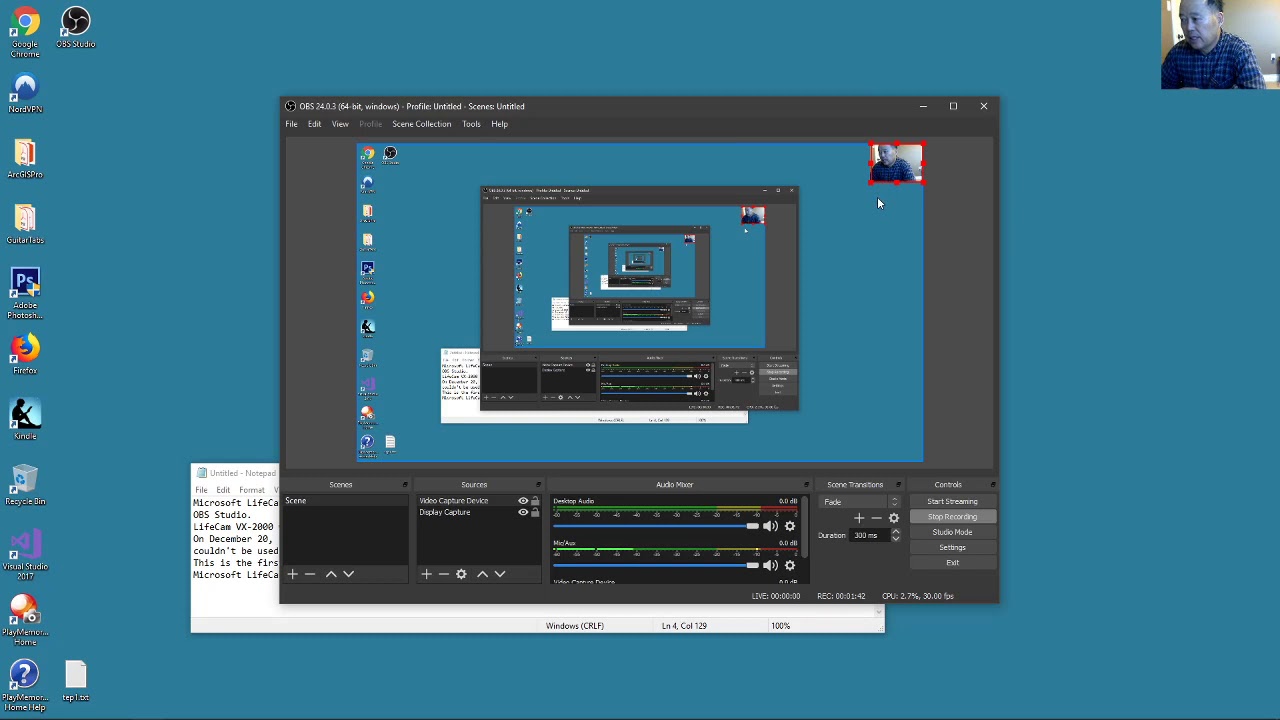Lock the Video Capture Device source
1280x720 pixels.
pos(535,501)
